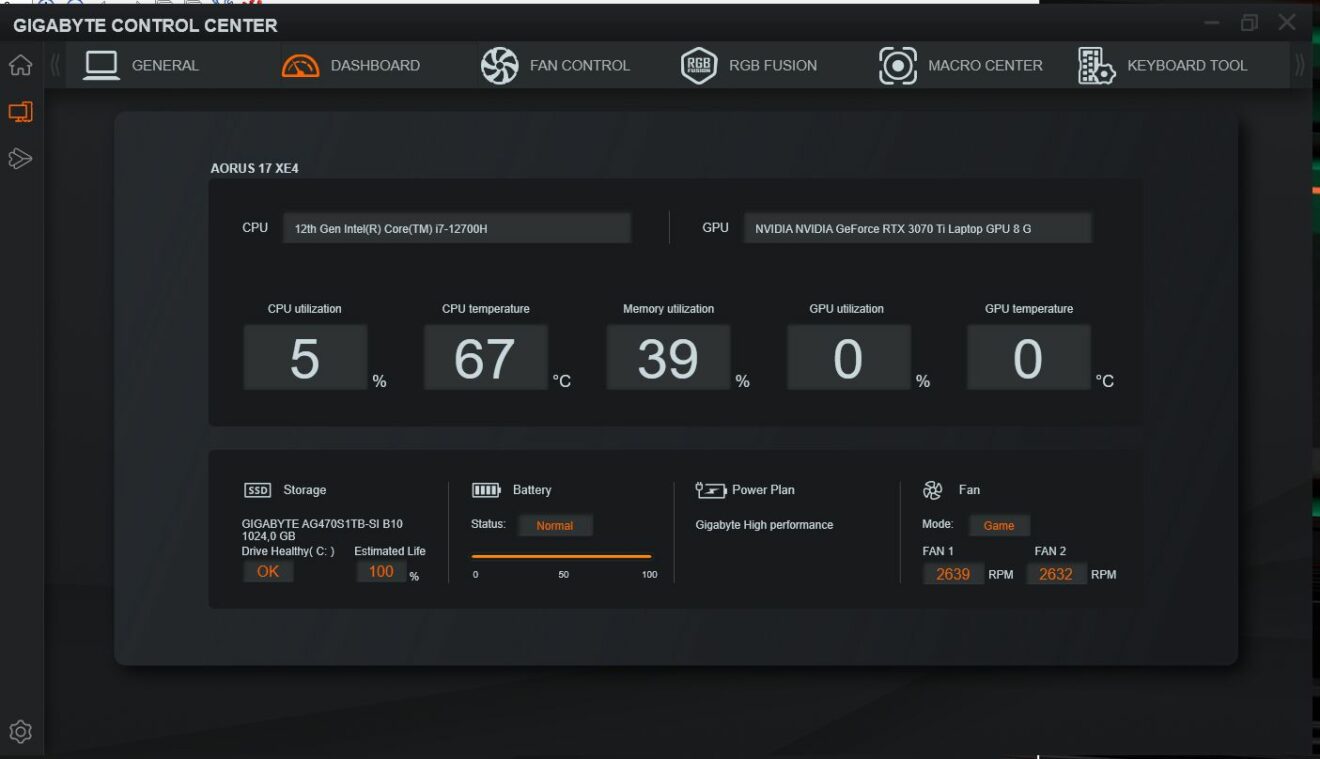Open the CPU model dropdown field
The image size is (1320, 759).
457,227
